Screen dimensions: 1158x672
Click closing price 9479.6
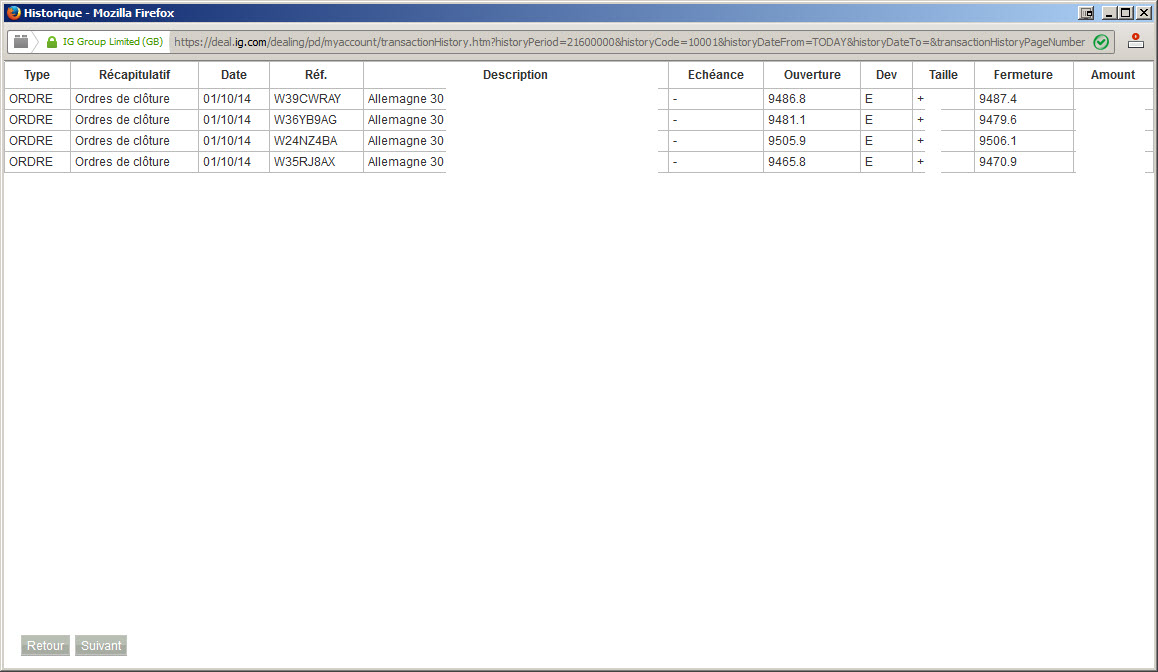click(998, 120)
